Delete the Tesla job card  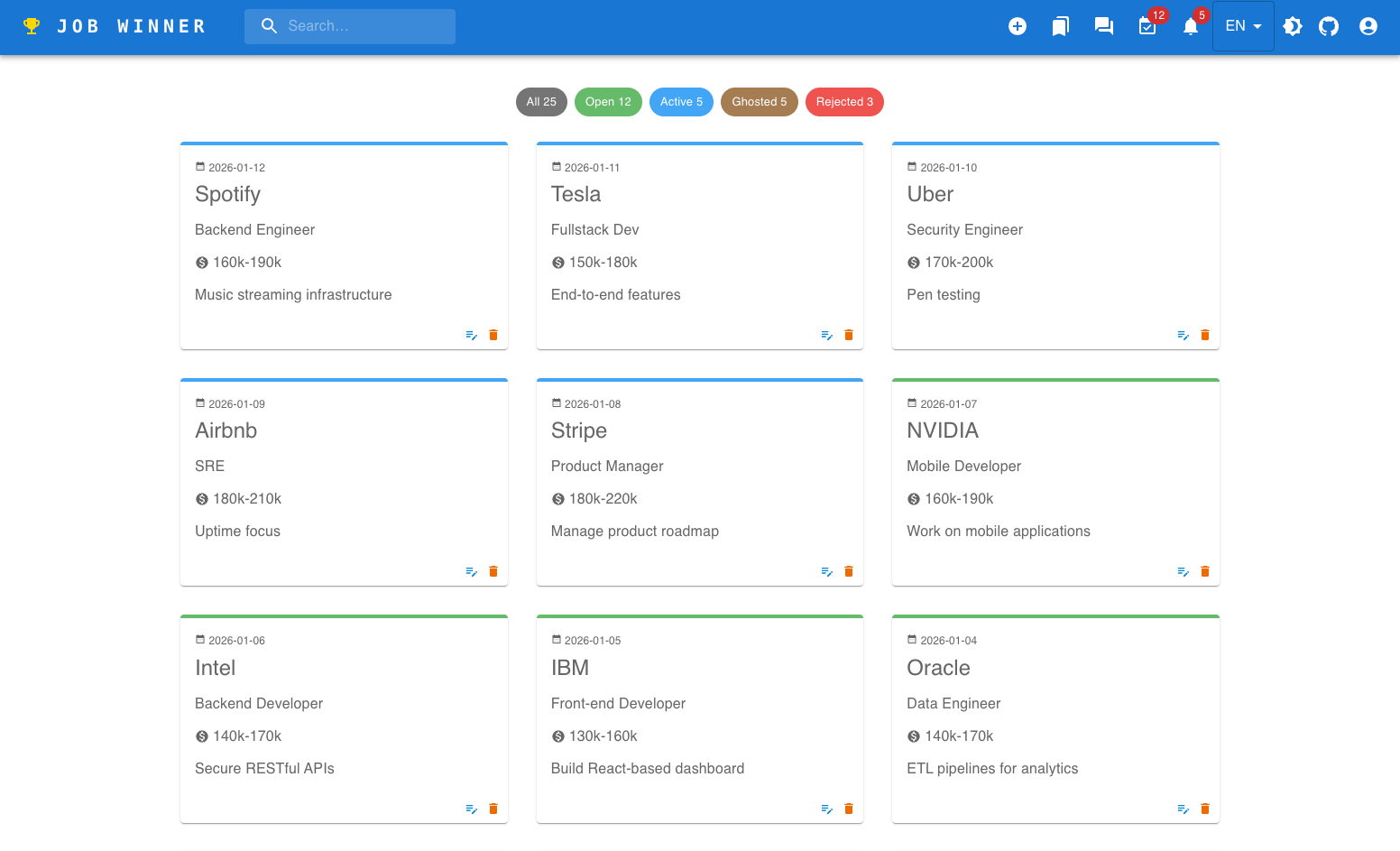tap(849, 335)
